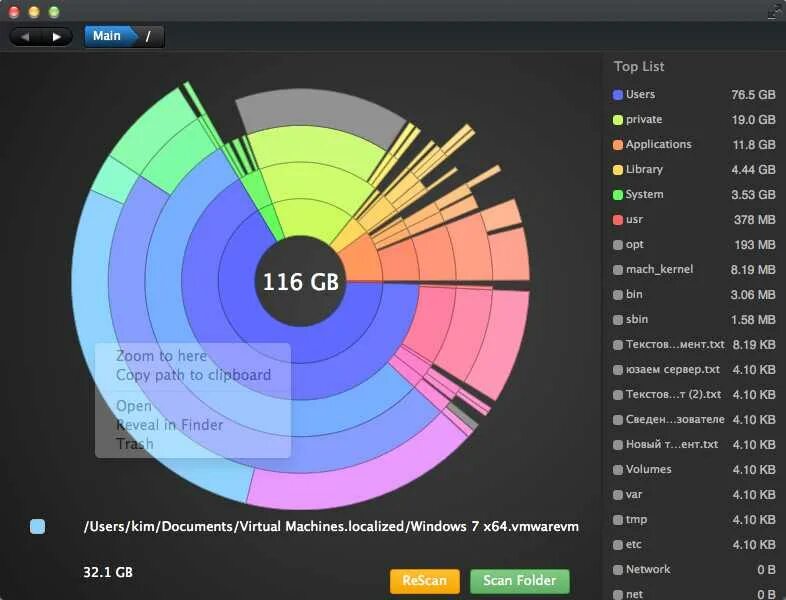Click the gray Network color dot
The width and height of the screenshot is (786, 600).
tap(618, 570)
